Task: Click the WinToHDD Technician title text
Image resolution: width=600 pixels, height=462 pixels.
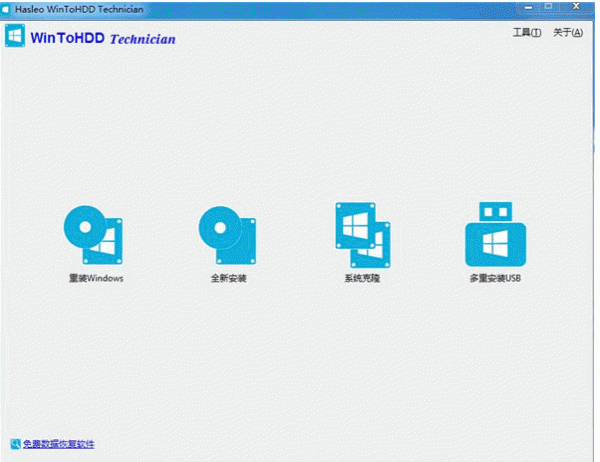Action: [103, 38]
